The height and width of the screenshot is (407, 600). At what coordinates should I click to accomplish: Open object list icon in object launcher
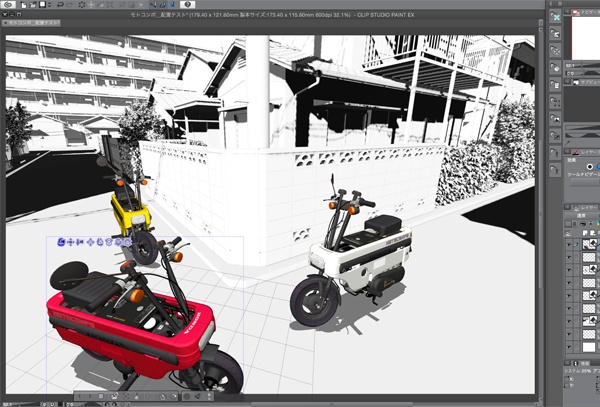coord(101,396)
